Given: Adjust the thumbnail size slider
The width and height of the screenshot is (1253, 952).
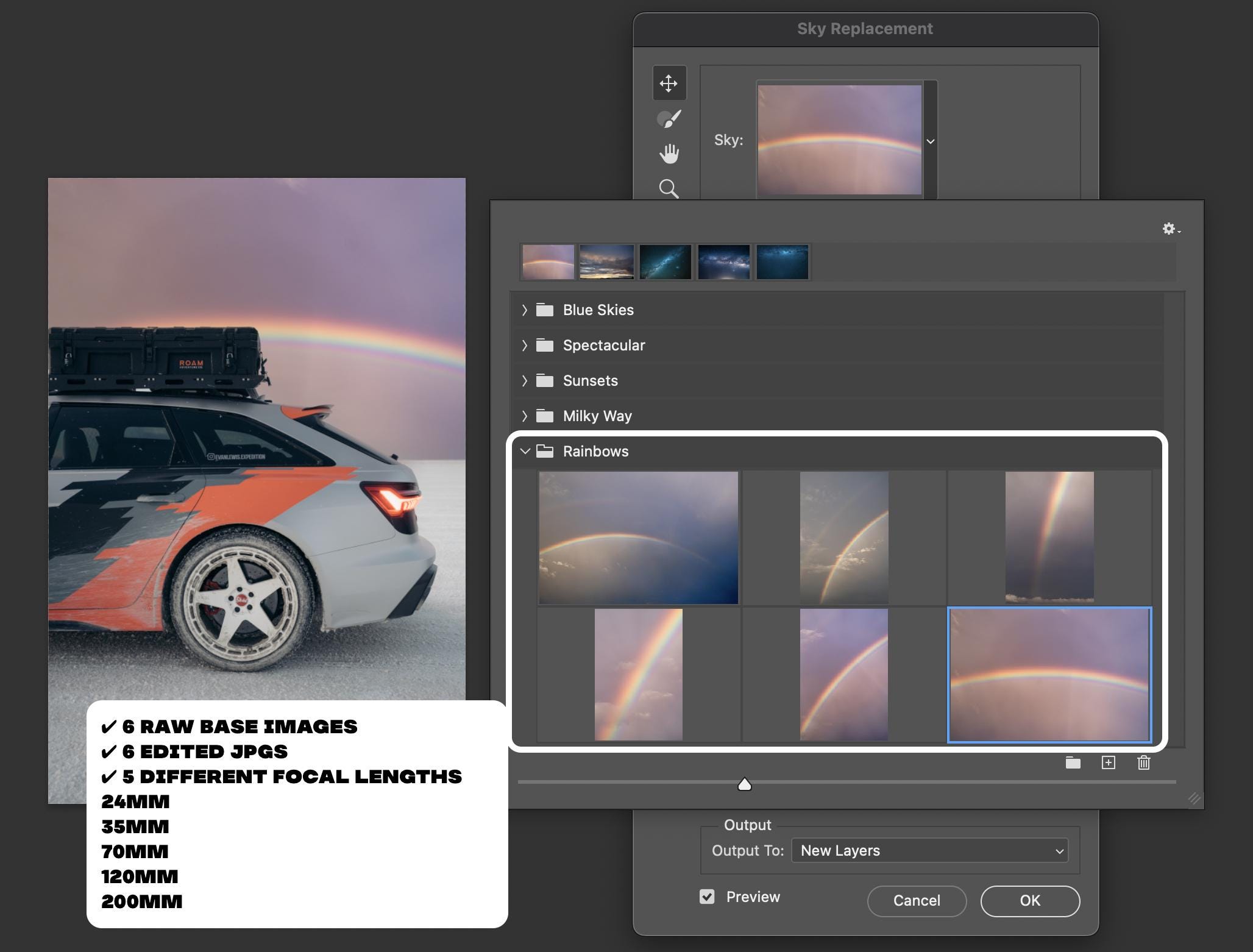Looking at the screenshot, I should click(x=744, y=784).
